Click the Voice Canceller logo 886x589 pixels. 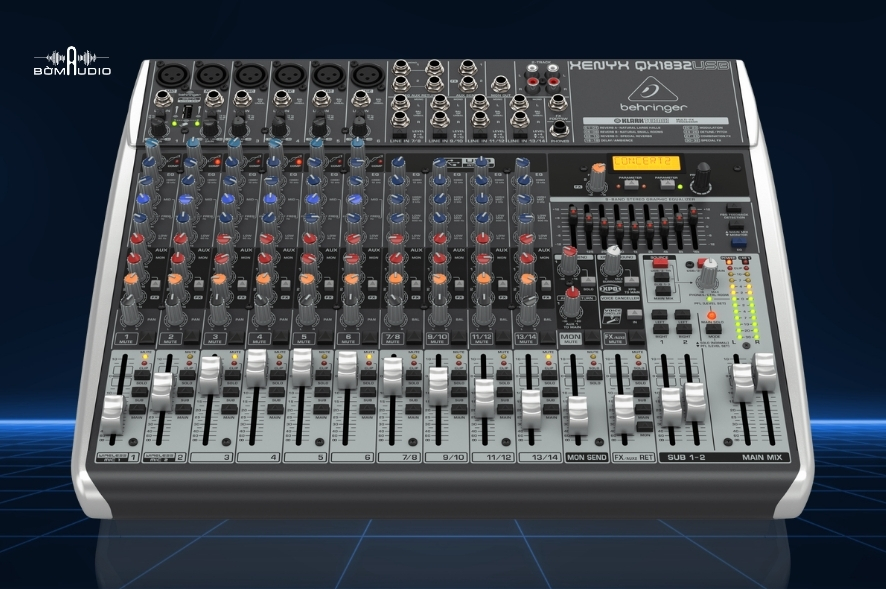[611, 315]
